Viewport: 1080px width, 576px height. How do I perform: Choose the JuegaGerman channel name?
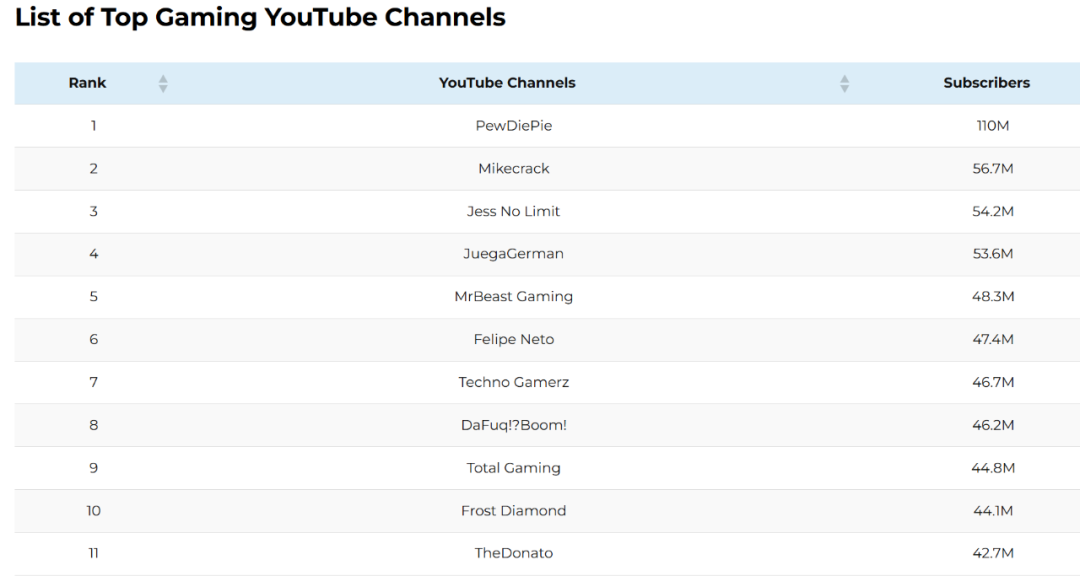tap(513, 254)
